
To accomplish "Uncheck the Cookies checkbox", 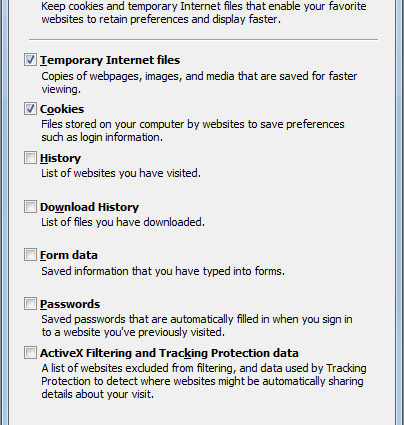I will 30,109.
